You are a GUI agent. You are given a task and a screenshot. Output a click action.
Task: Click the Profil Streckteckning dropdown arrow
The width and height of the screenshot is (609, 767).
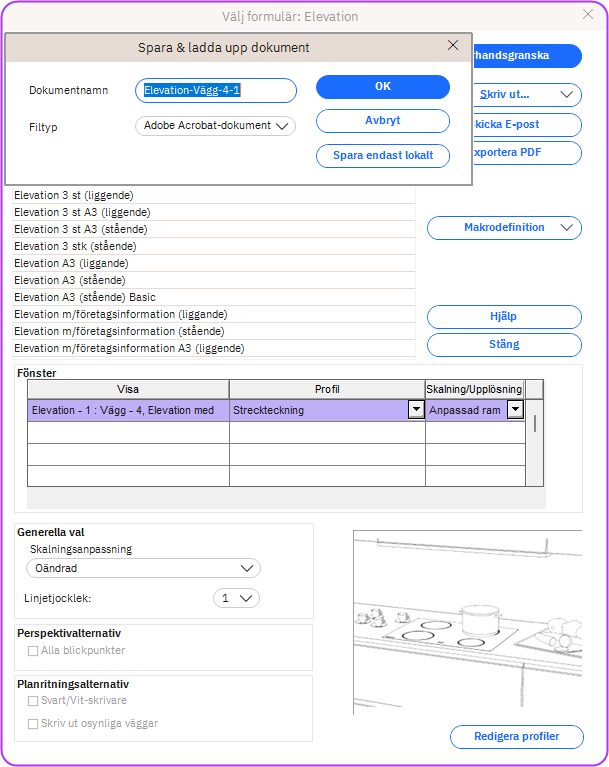[x=415, y=410]
